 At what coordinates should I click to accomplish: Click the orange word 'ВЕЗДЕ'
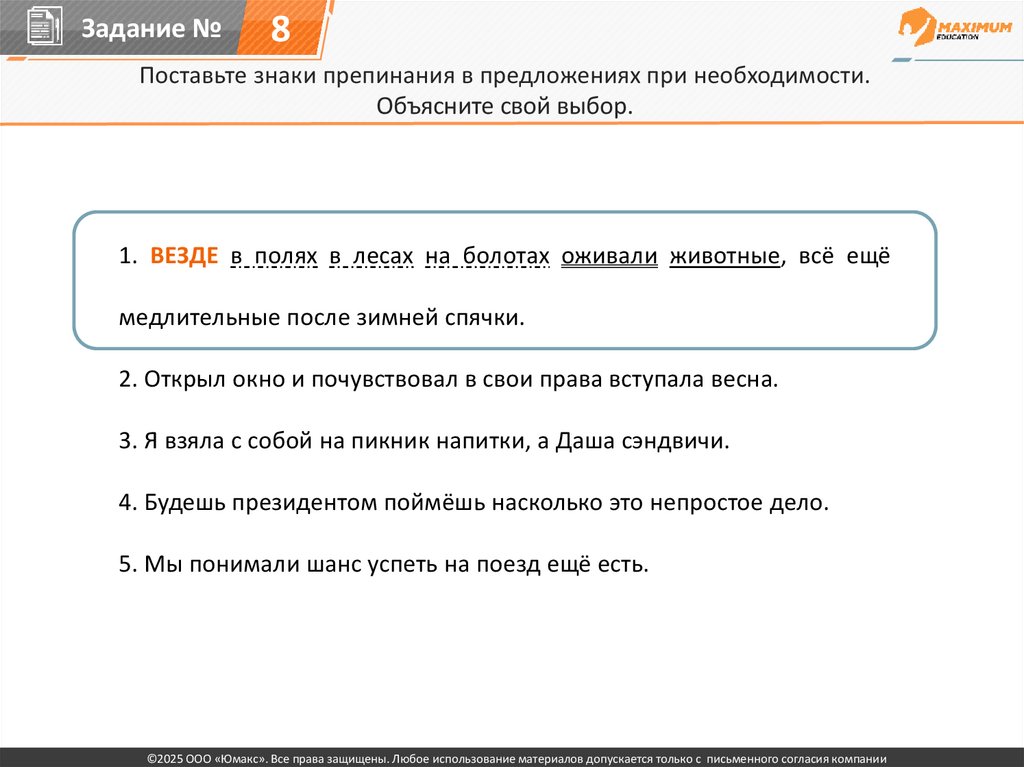coord(184,255)
